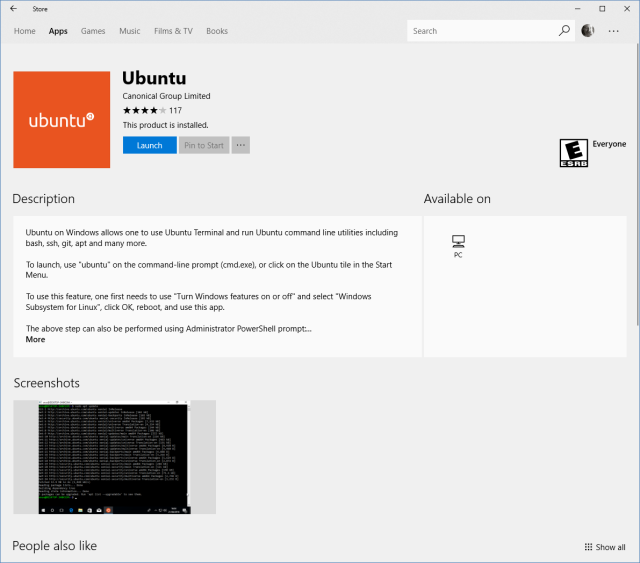Open the Films & TV tab
This screenshot has width=640, height=563.
(x=173, y=31)
